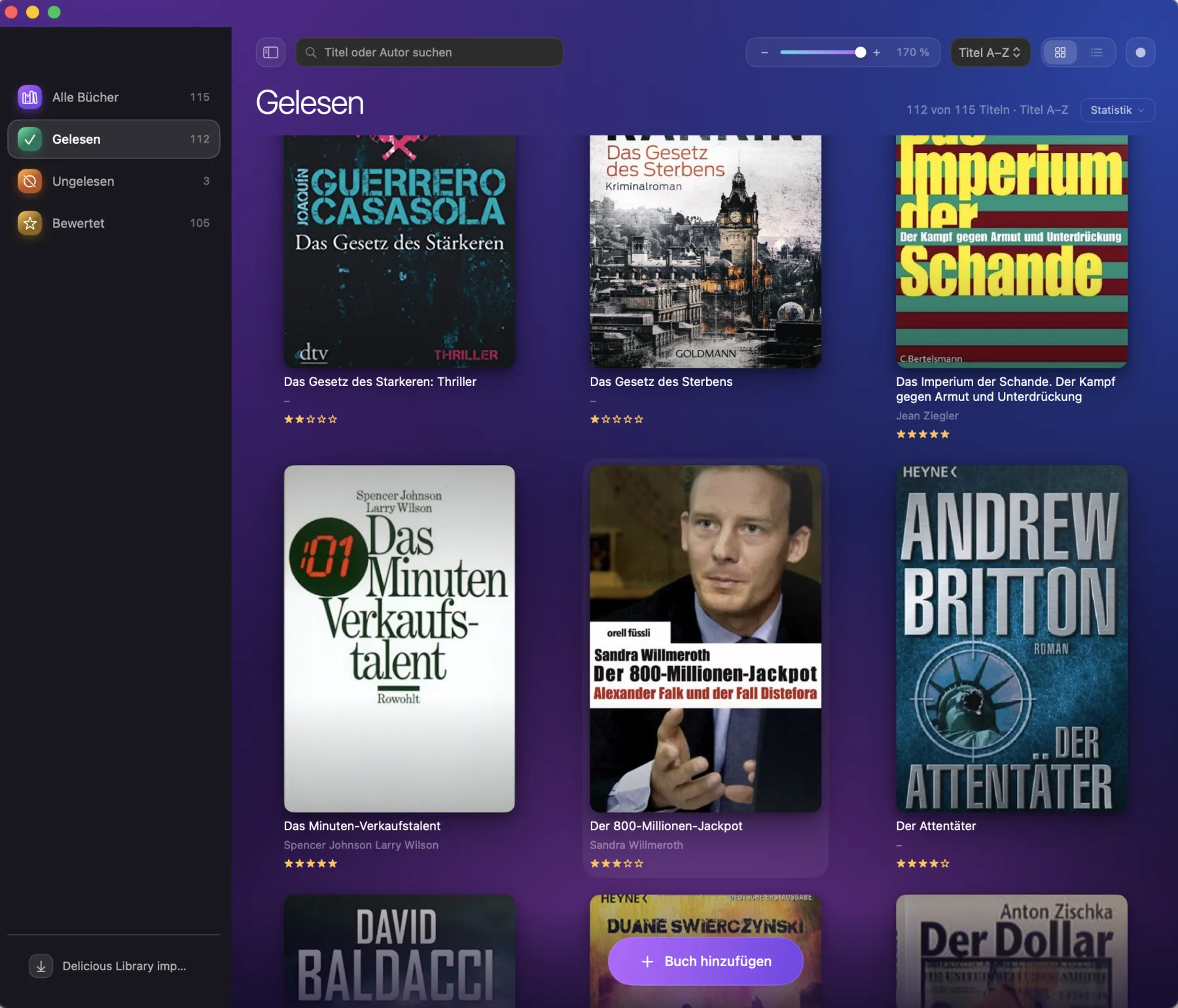The height and width of the screenshot is (1008, 1178).
Task: Open Der 800-Millionen-Jackpot cover
Action: (x=705, y=639)
